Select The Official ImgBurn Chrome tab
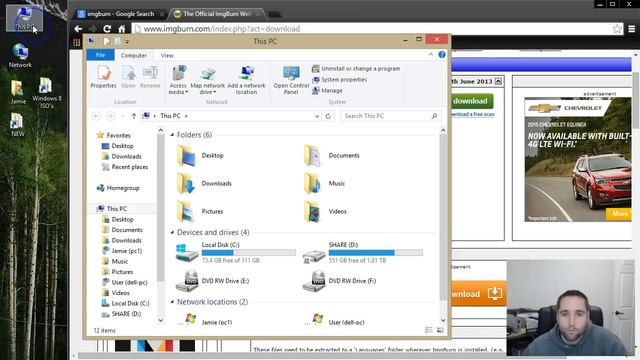Screen dimensions: 640x360 [x=216, y=14]
